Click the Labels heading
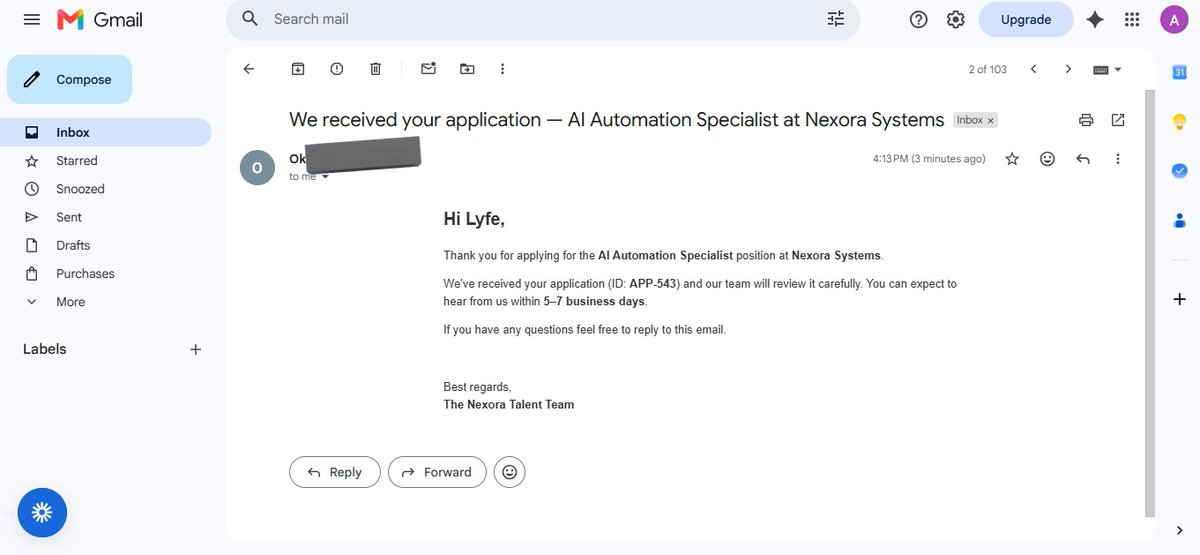This screenshot has height=555, width=1200. click(45, 349)
